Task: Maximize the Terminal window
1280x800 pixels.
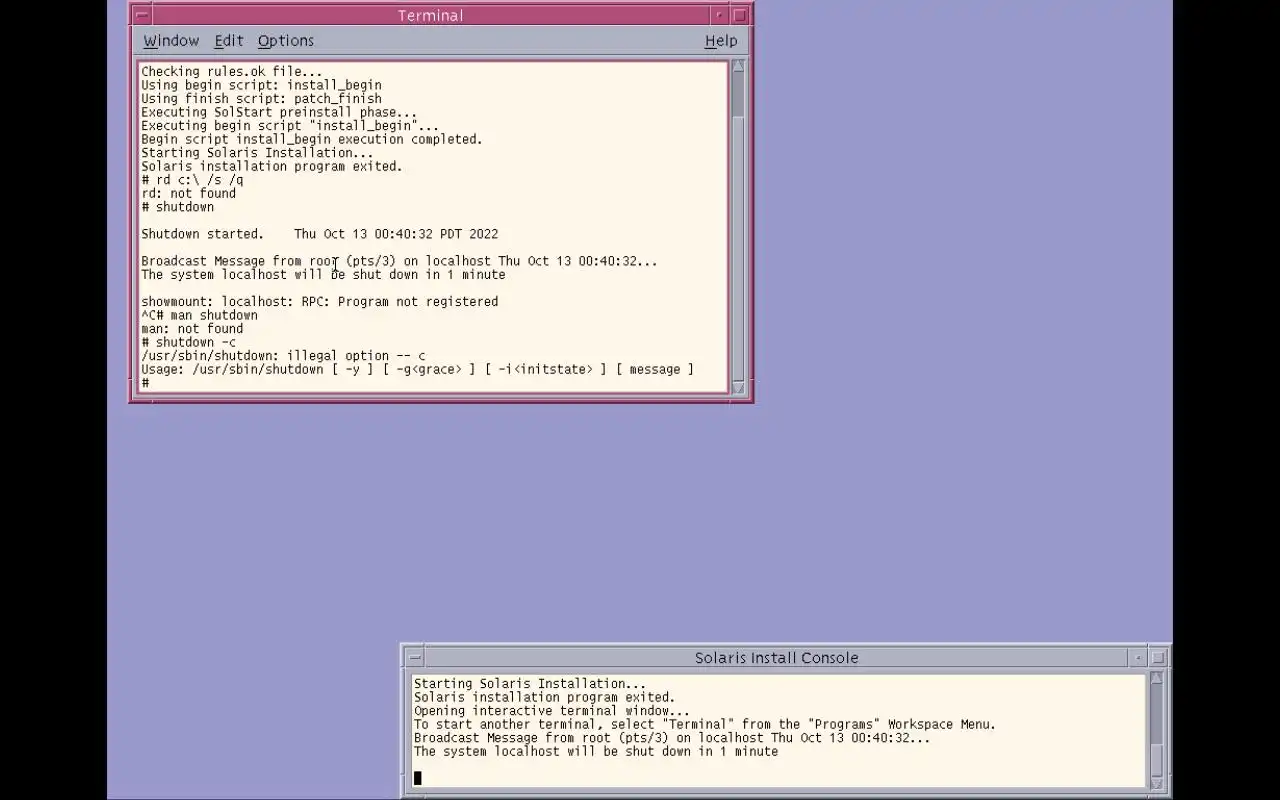Action: (x=739, y=15)
